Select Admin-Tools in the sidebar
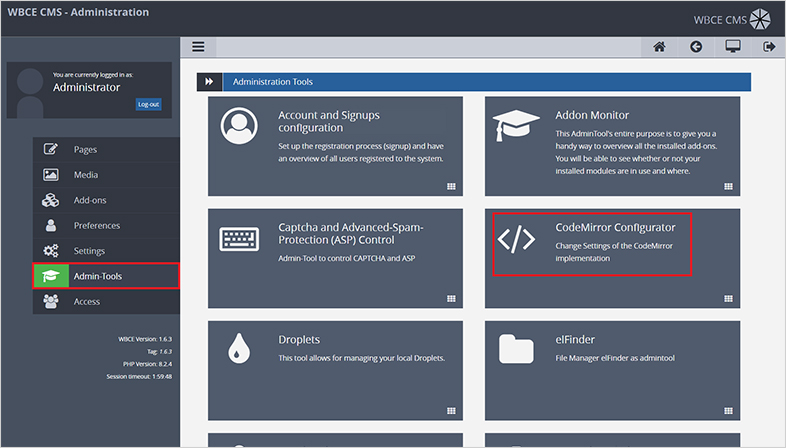The width and height of the screenshot is (786, 448). 106,276
